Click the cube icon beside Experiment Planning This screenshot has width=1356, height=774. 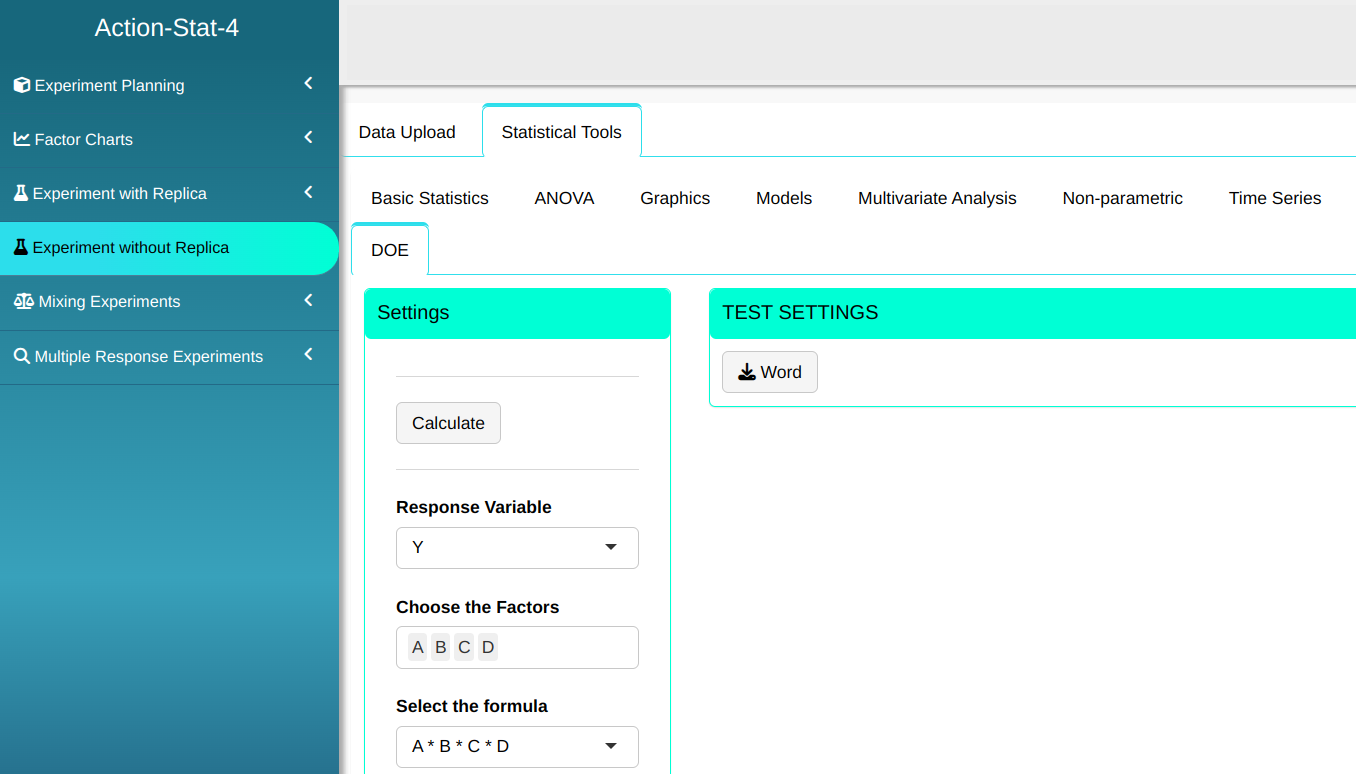(21, 85)
